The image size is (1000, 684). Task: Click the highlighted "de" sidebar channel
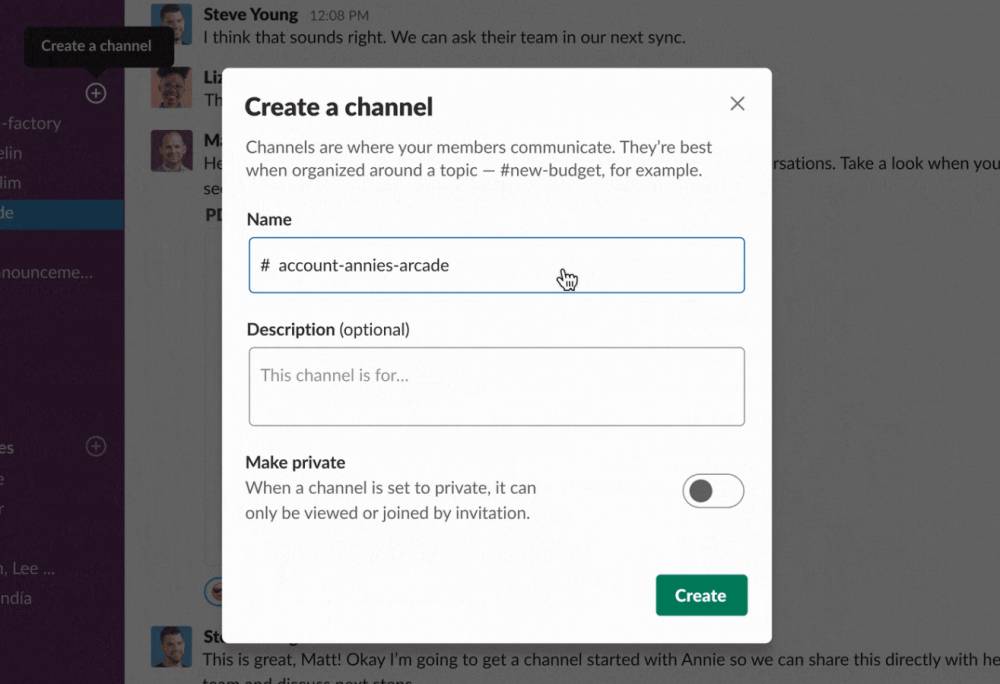62,213
